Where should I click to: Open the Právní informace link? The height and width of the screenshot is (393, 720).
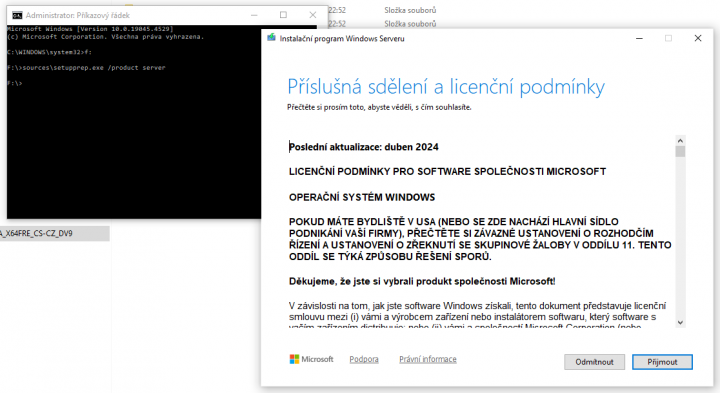pyautogui.click(x=428, y=359)
